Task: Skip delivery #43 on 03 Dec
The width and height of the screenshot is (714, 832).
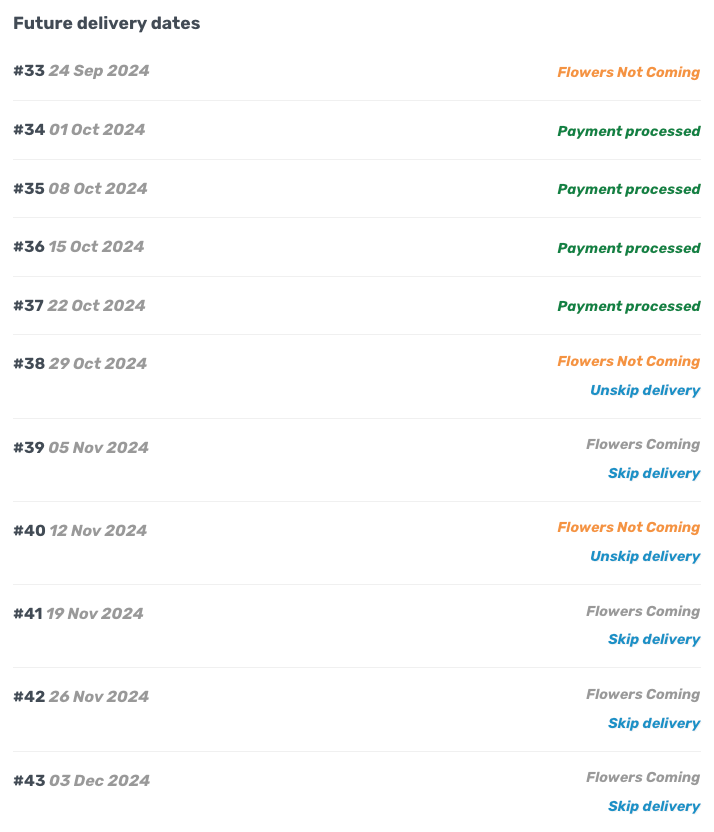Action: 654,806
